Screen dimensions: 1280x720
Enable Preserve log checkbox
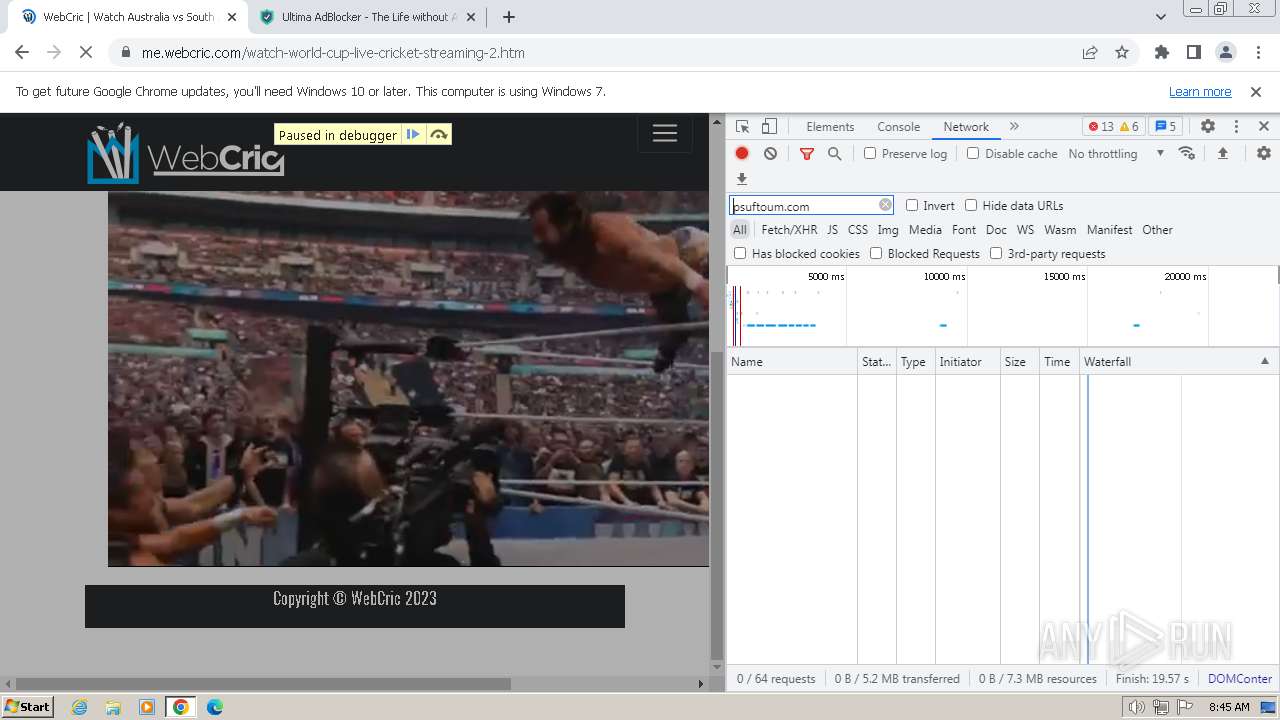point(870,153)
